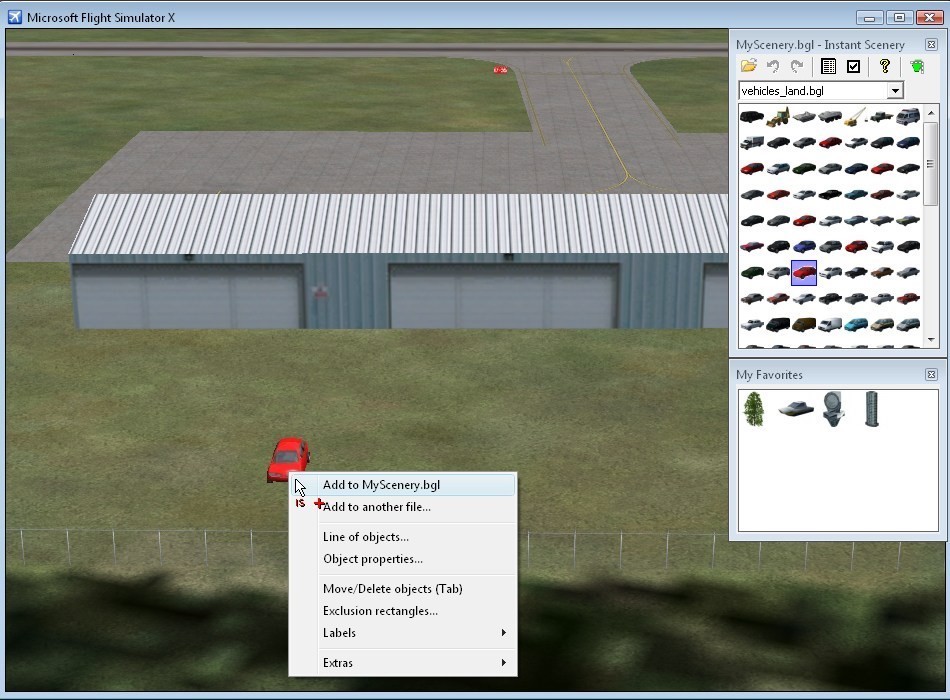Pick the boat in My Favorites

pos(796,409)
